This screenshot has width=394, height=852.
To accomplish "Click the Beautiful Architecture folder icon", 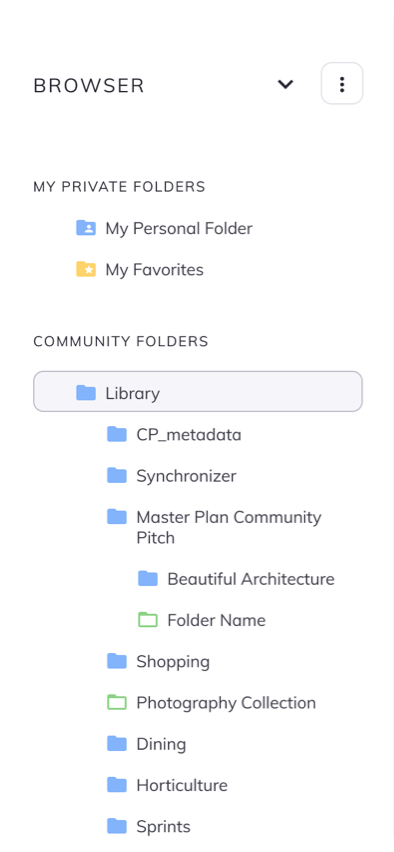I will [148, 578].
